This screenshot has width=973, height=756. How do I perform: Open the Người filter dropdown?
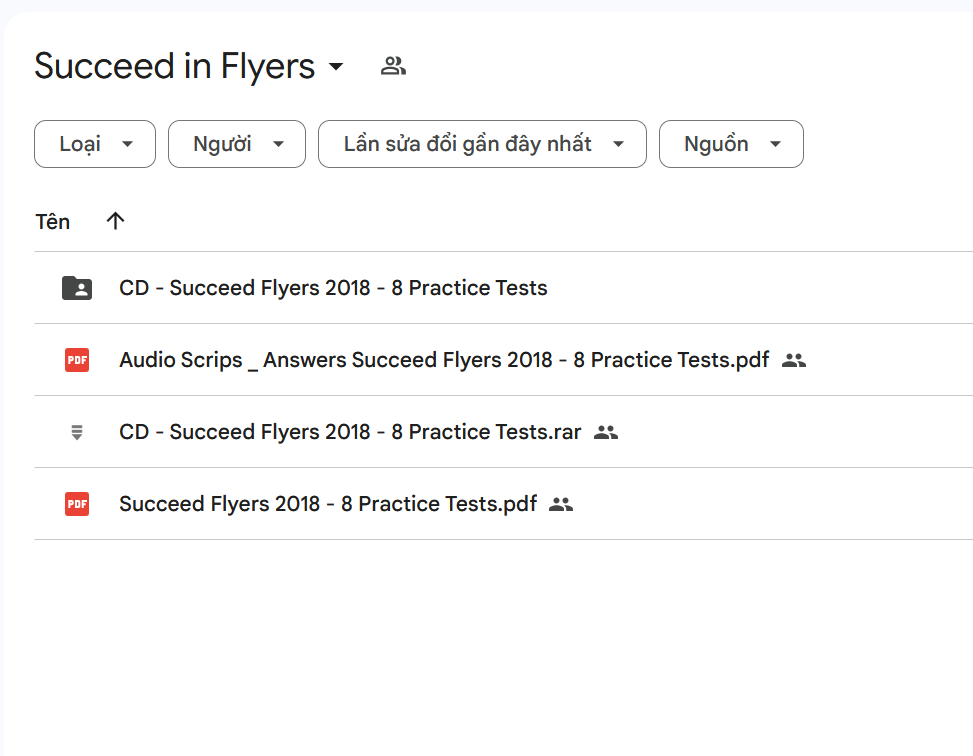[x=236, y=144]
